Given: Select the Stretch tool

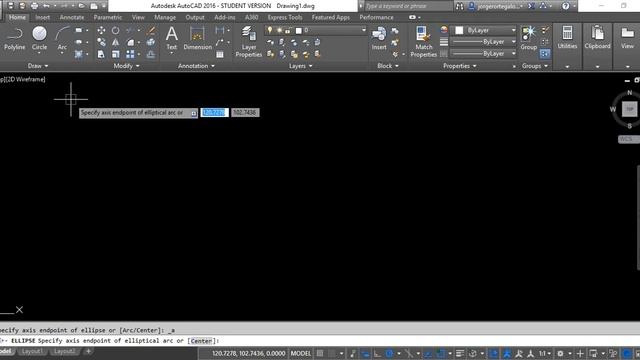Looking at the screenshot, I should coord(101,54).
